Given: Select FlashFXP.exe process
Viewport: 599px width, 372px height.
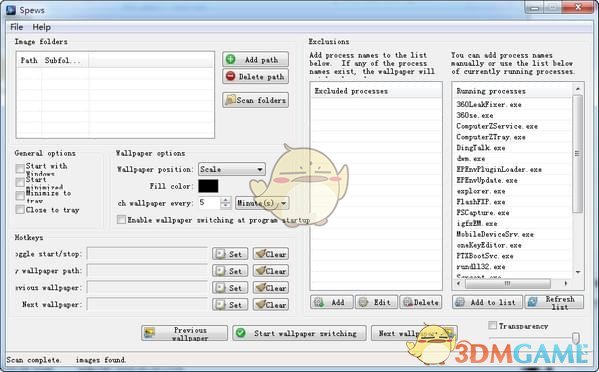Looking at the screenshot, I should coord(481,202).
